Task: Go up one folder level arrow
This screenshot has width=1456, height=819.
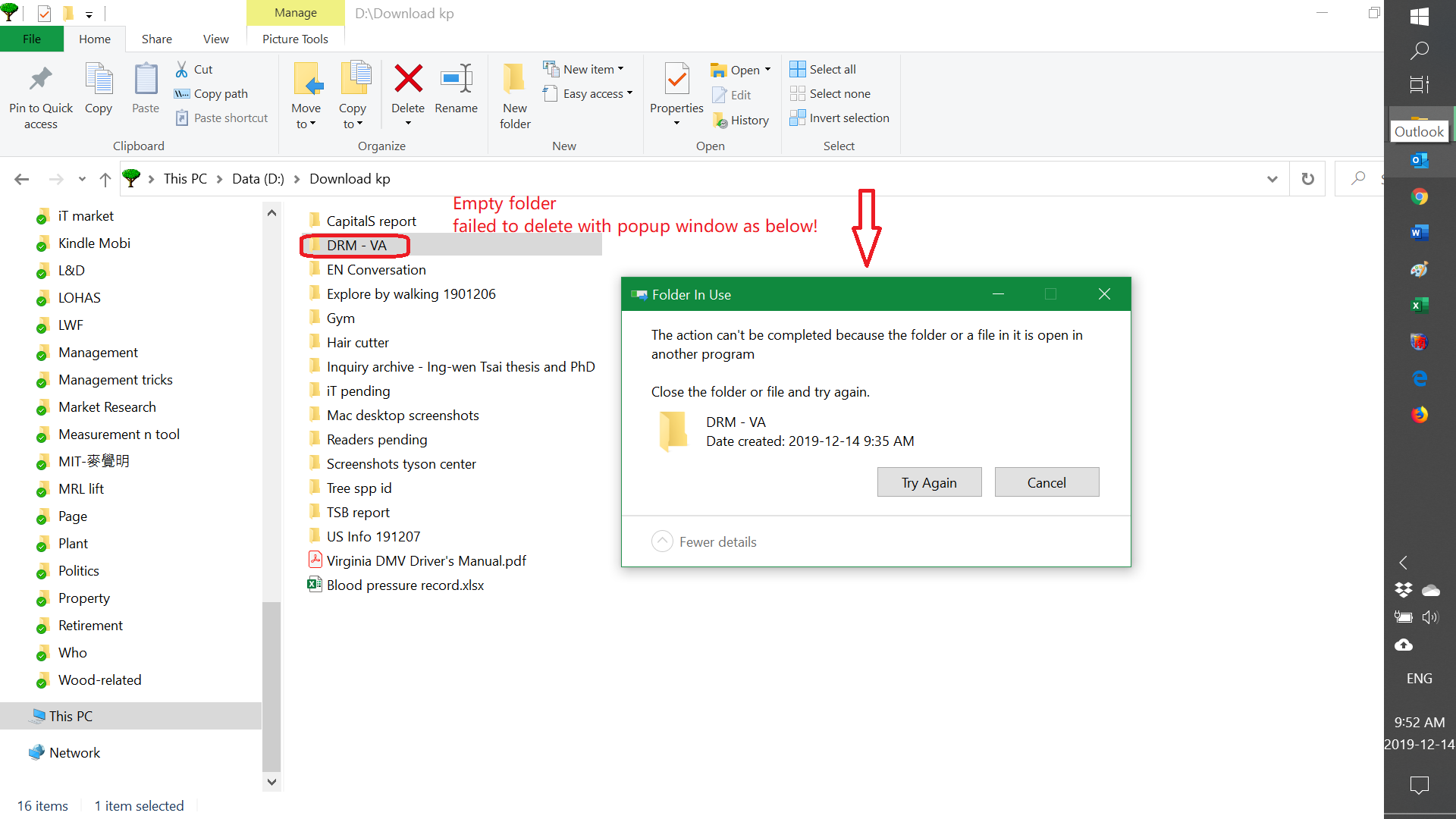Action: [x=105, y=179]
